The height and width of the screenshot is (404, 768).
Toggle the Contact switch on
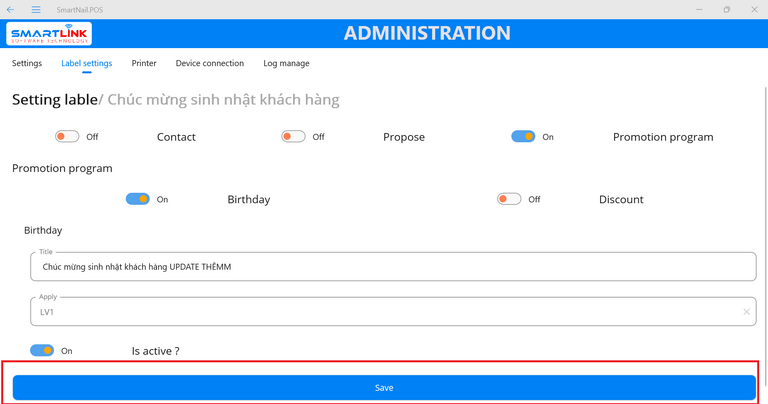point(67,137)
